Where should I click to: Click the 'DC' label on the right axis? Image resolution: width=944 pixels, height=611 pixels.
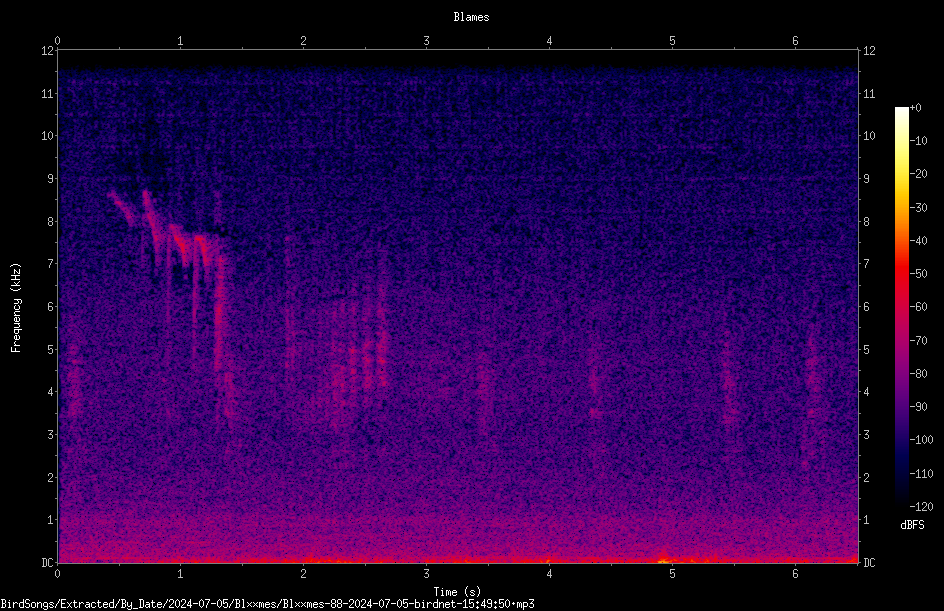click(869, 563)
